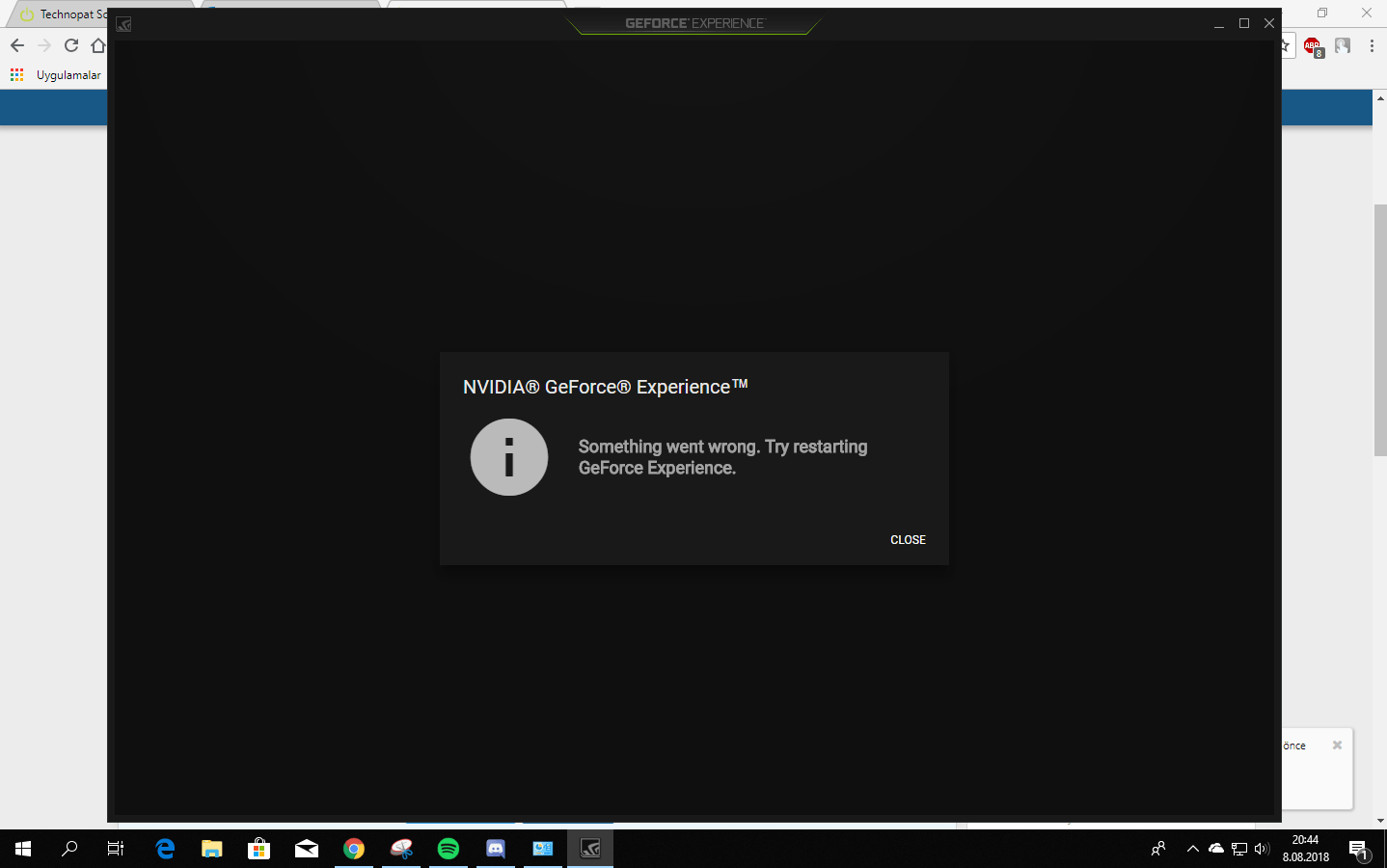This screenshot has height=868, width=1387.
Task: Open Spotify from the taskbar
Action: 448,849
